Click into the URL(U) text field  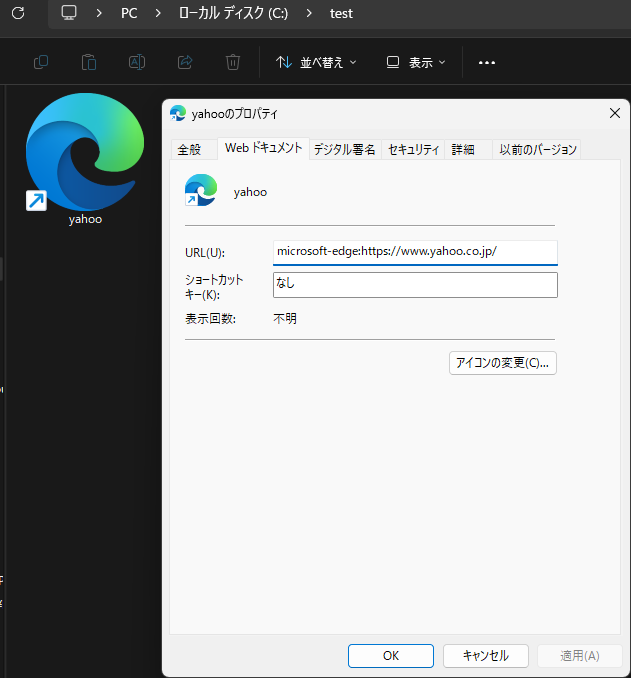tap(414, 252)
